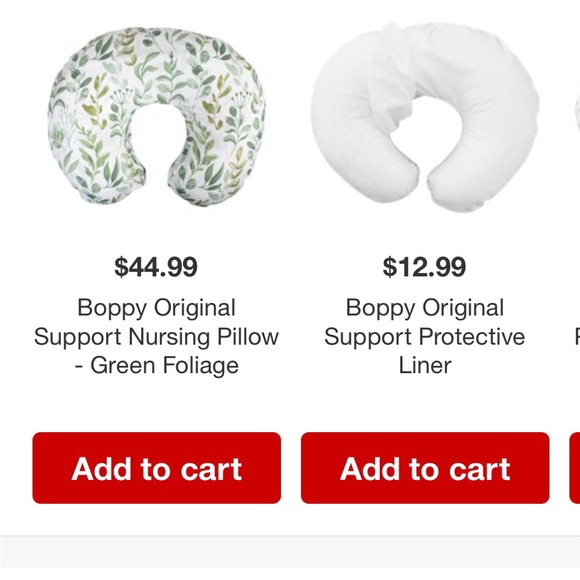
Task: Click the partially visible third Add to cart button
Action: tap(575, 468)
